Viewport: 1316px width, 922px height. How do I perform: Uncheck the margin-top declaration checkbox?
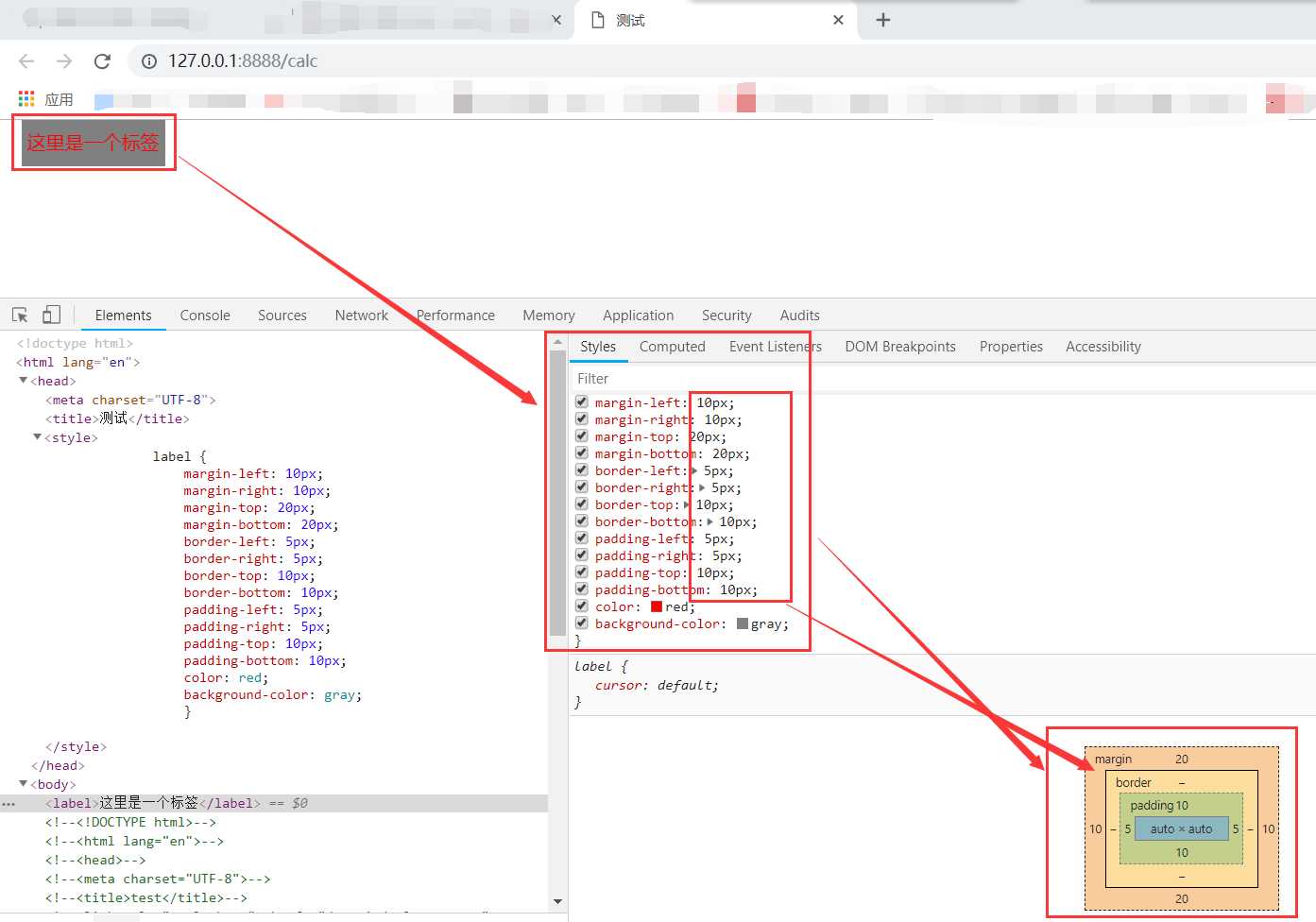click(582, 435)
